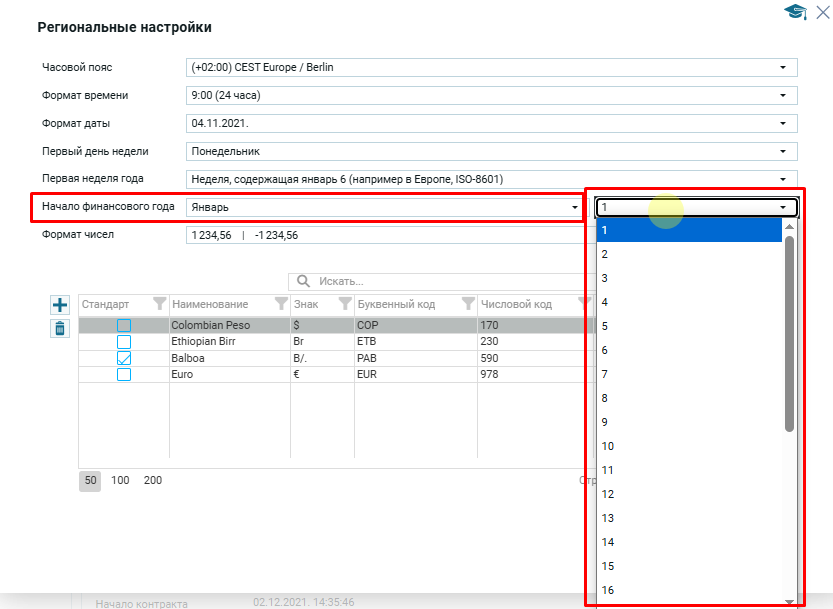Set page size to 100 rows
This screenshot has height=609, width=833.
(x=120, y=480)
